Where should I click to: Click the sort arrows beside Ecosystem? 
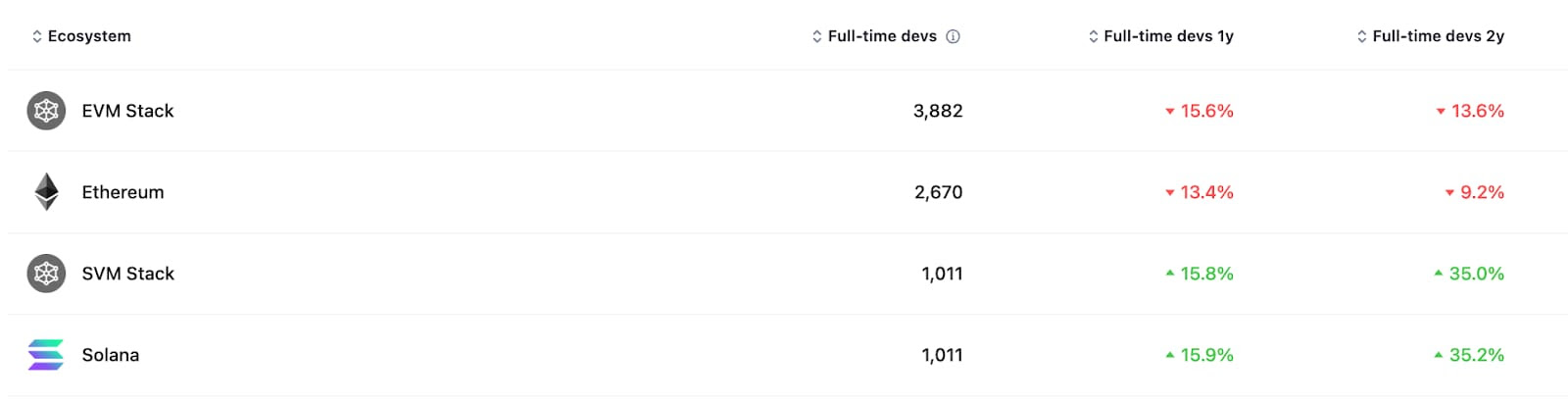click(37, 36)
